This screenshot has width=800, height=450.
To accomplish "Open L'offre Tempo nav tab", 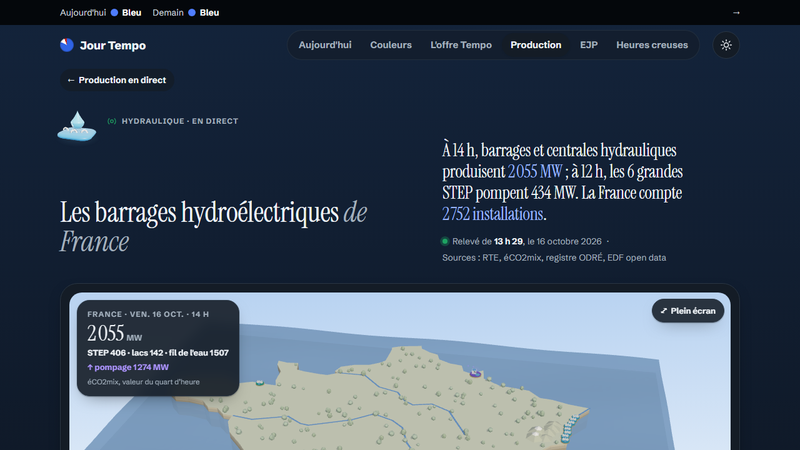I will [x=461, y=45].
